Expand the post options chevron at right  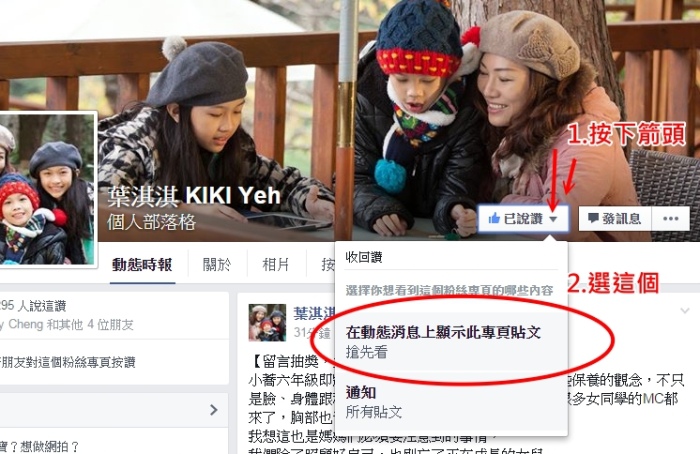(x=684, y=310)
